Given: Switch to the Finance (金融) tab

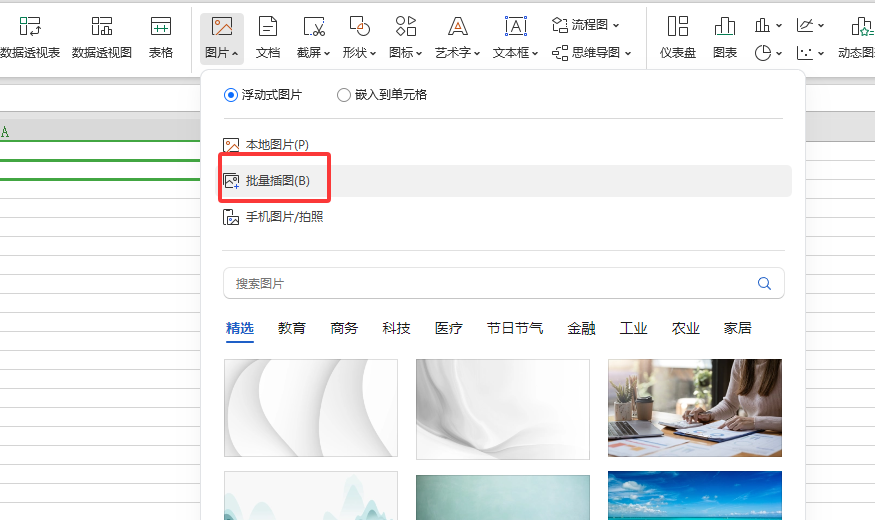Looking at the screenshot, I should tap(581, 328).
